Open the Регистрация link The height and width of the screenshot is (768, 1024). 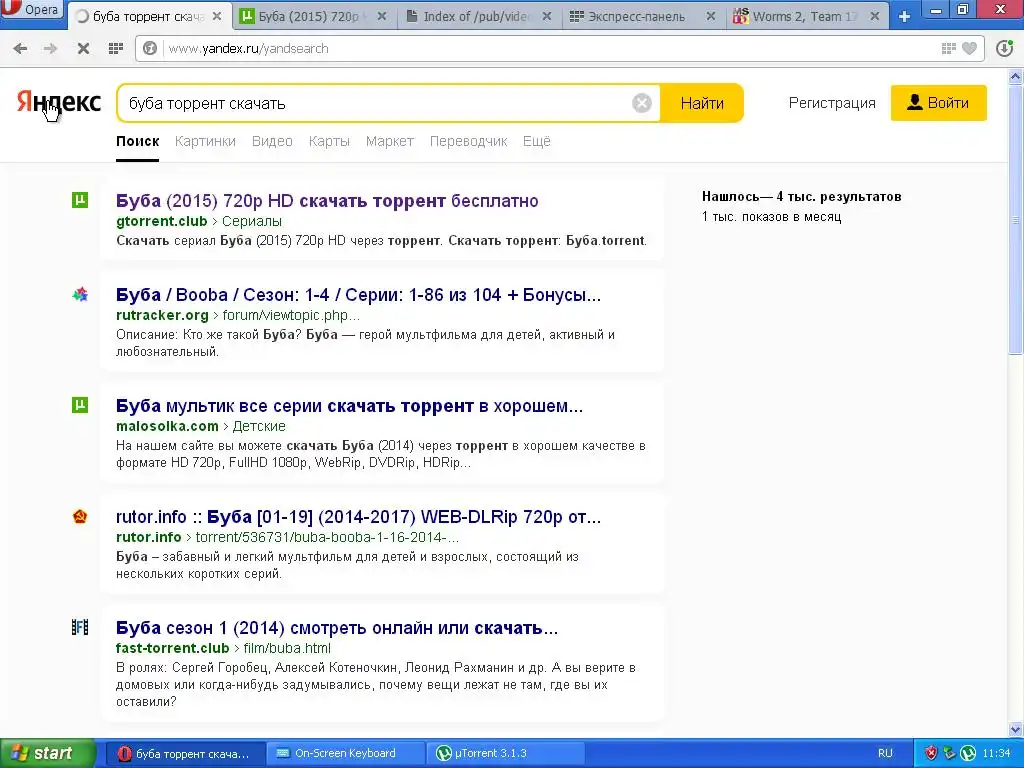(x=832, y=103)
